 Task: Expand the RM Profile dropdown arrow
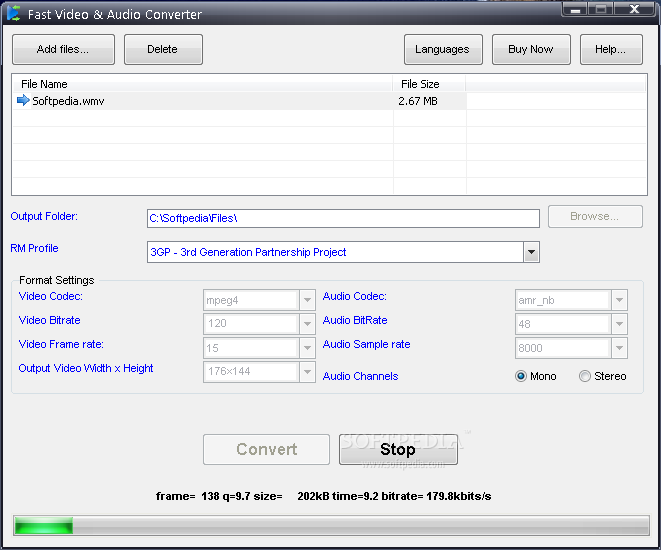[x=532, y=252]
